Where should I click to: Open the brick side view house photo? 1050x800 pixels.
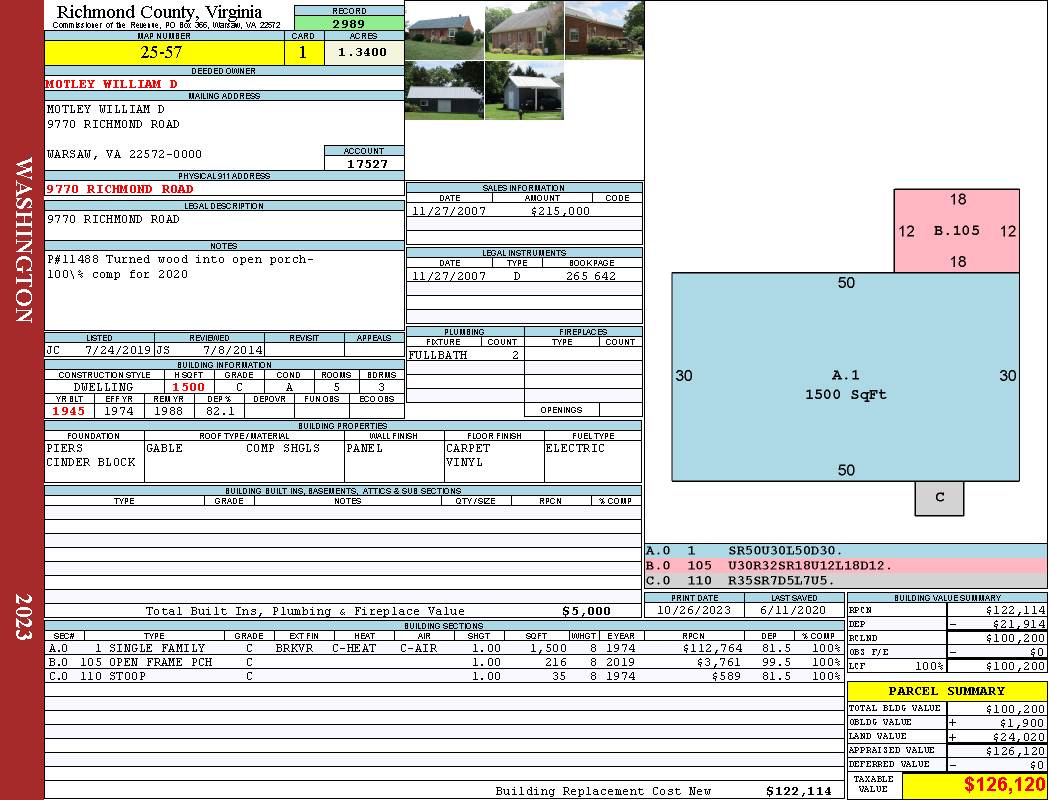pyautogui.click(x=604, y=30)
